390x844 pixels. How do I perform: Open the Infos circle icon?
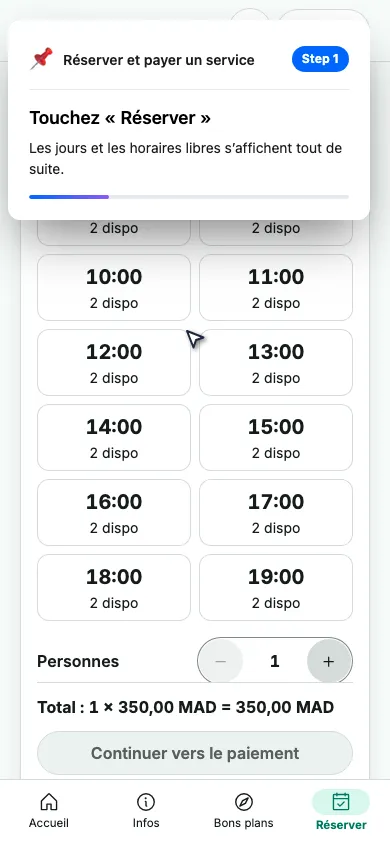click(146, 801)
